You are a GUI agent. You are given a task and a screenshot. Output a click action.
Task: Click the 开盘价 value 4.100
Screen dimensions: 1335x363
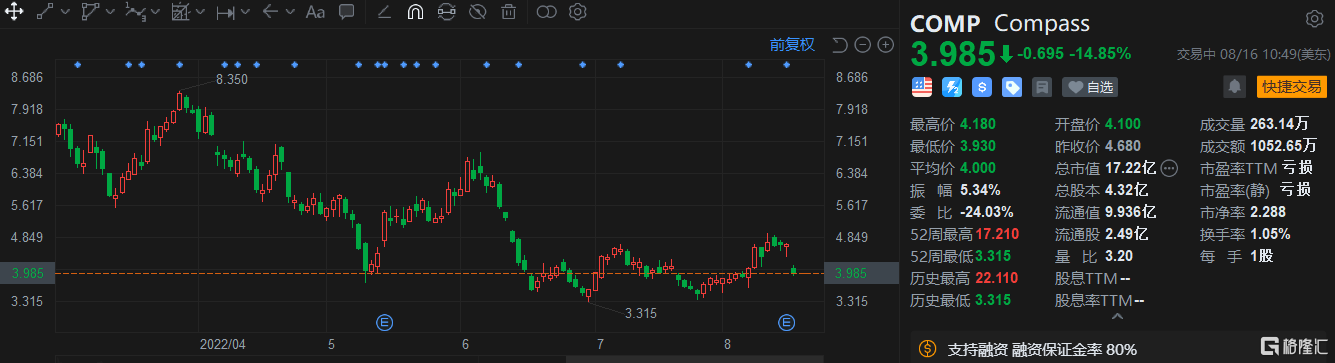point(1124,125)
